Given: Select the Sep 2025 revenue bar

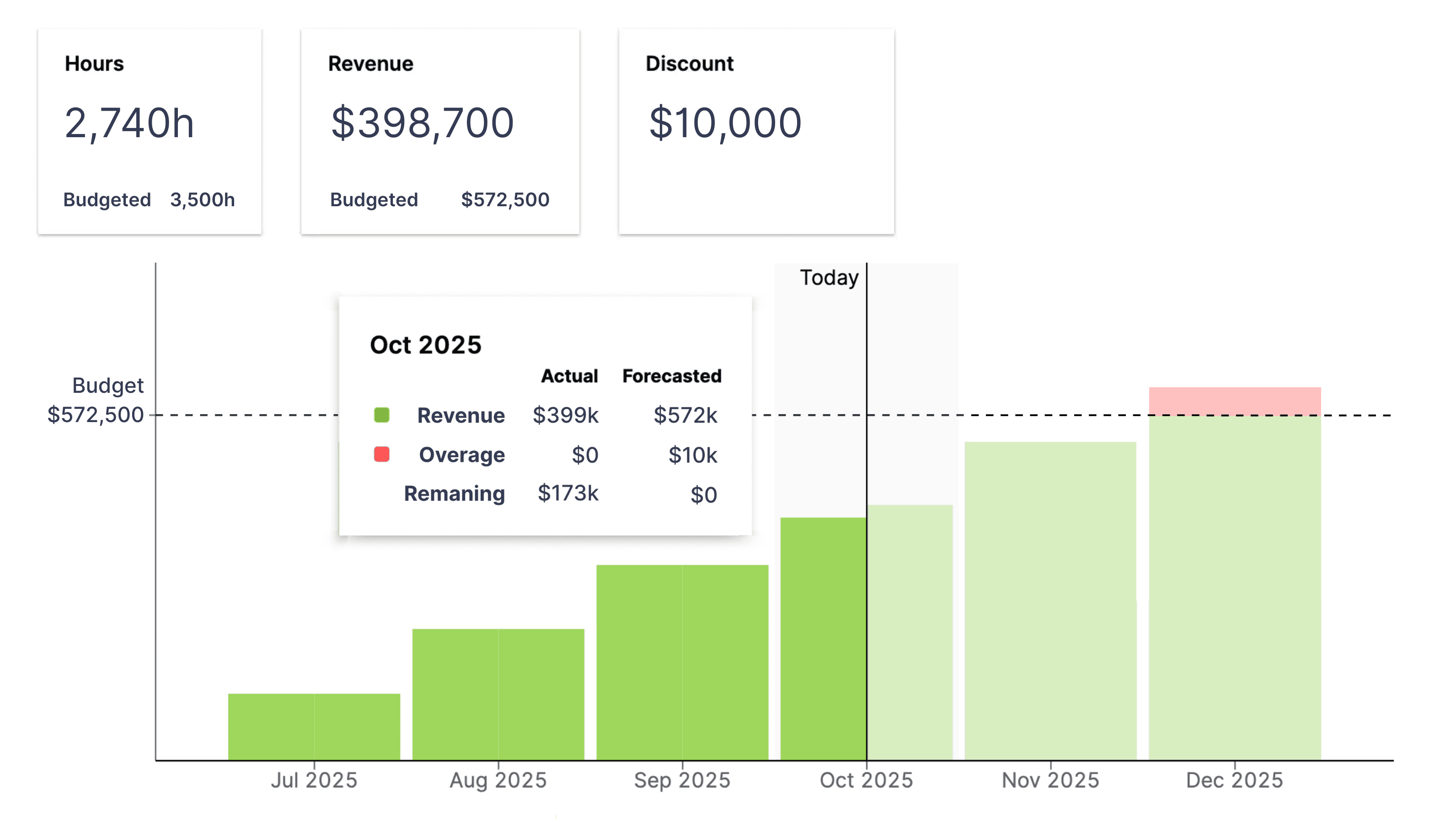Looking at the screenshot, I should tap(682, 656).
